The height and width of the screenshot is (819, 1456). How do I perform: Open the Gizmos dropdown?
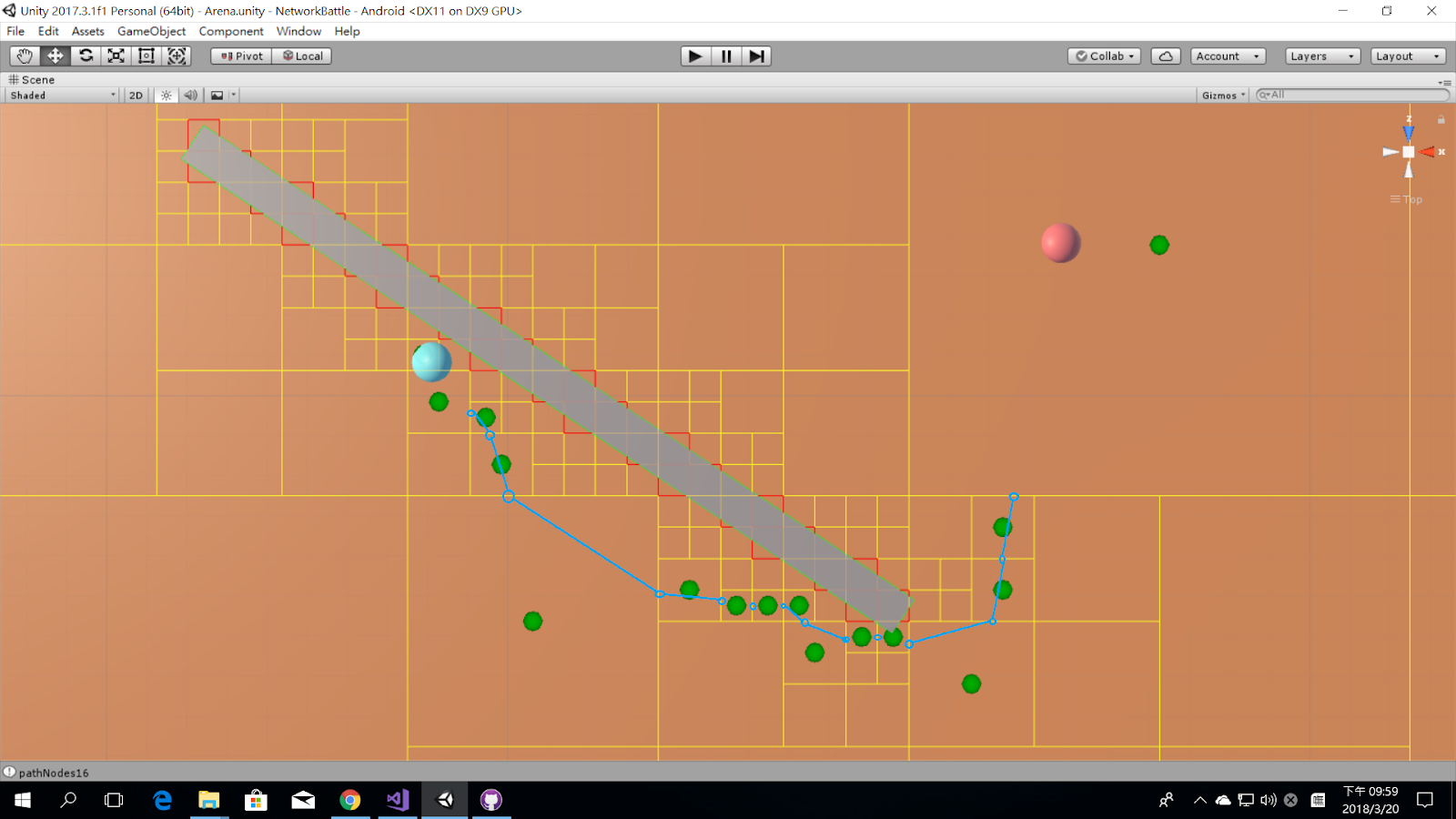tap(1221, 95)
